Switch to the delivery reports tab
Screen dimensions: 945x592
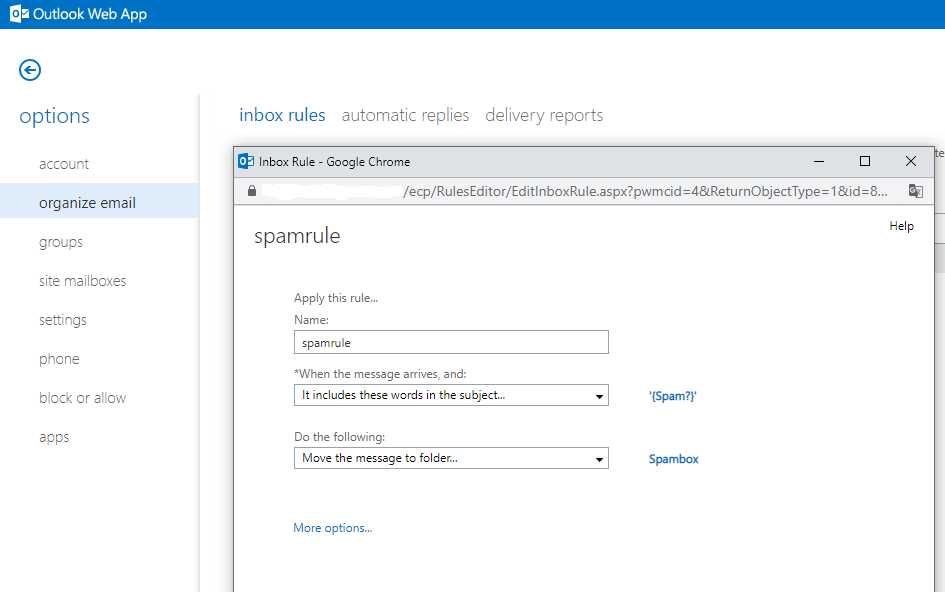click(544, 115)
